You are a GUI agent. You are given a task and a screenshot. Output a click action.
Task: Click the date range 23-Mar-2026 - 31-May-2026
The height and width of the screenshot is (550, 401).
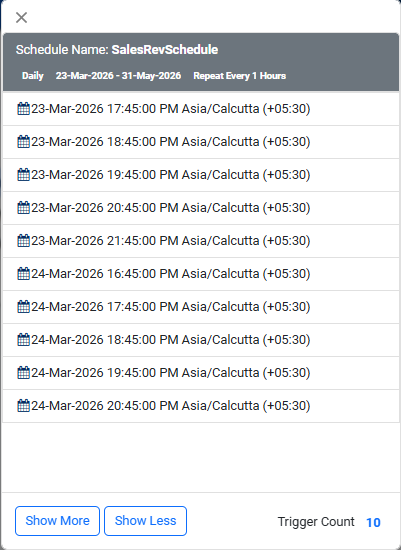point(119,76)
